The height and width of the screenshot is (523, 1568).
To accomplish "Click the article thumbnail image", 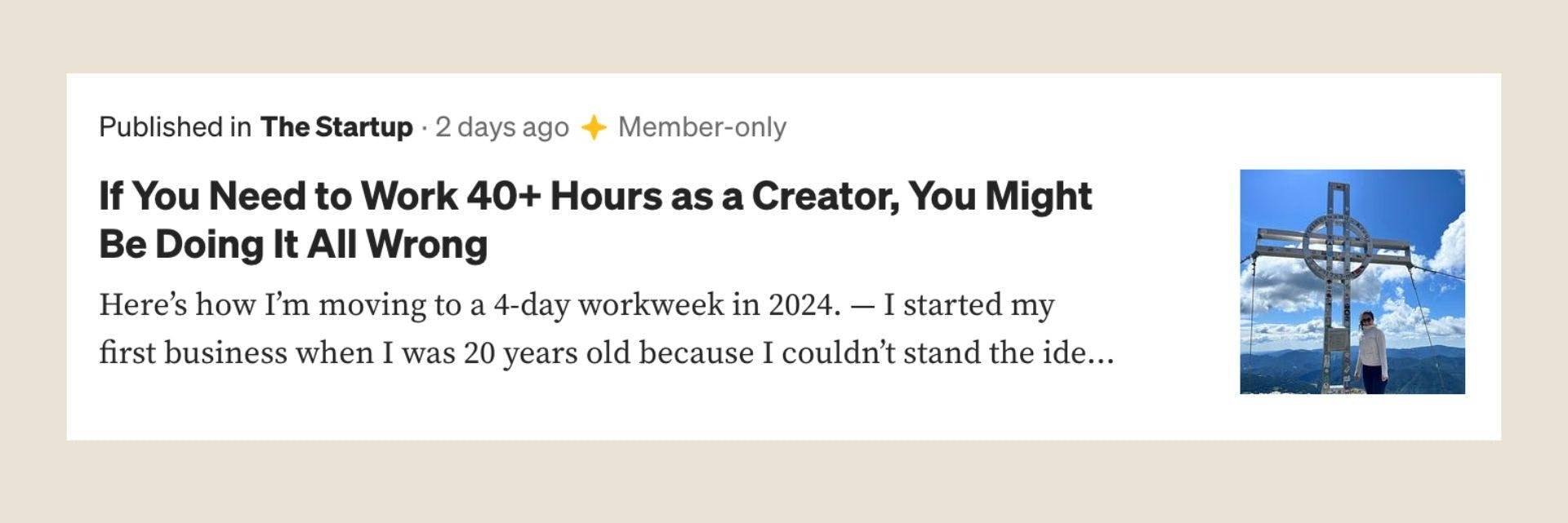I will point(1352,281).
